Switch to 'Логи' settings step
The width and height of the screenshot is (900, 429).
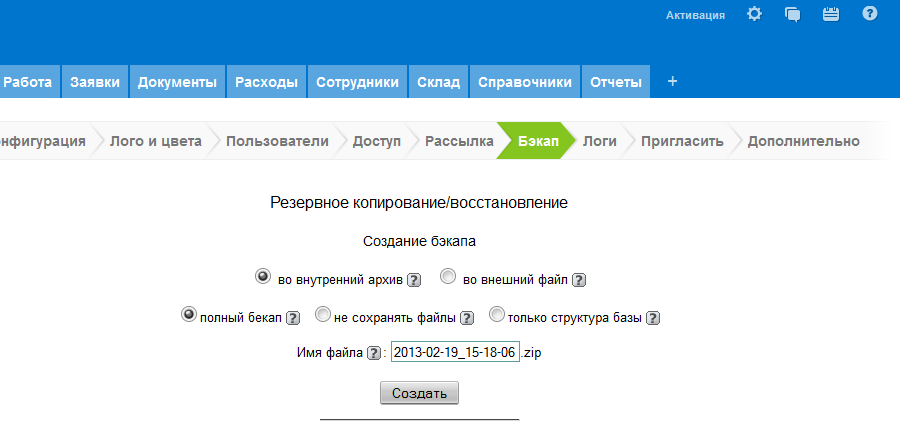pyautogui.click(x=599, y=141)
